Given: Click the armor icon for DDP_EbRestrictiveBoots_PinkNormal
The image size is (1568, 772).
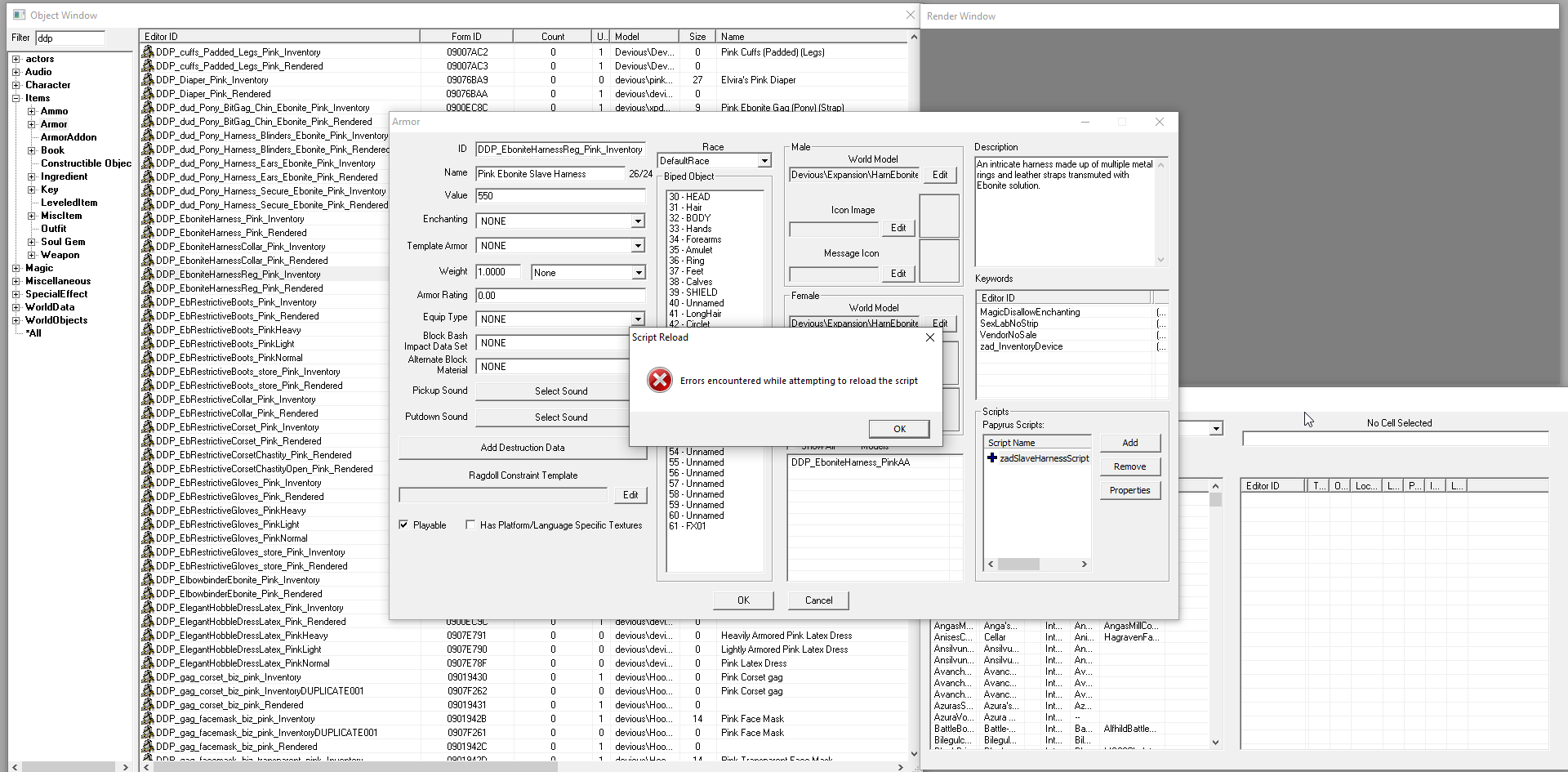Looking at the screenshot, I should pos(148,357).
